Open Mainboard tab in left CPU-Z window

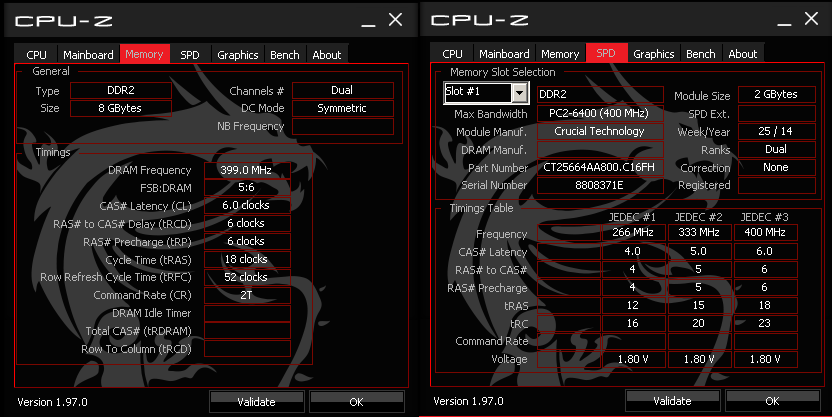coord(88,55)
